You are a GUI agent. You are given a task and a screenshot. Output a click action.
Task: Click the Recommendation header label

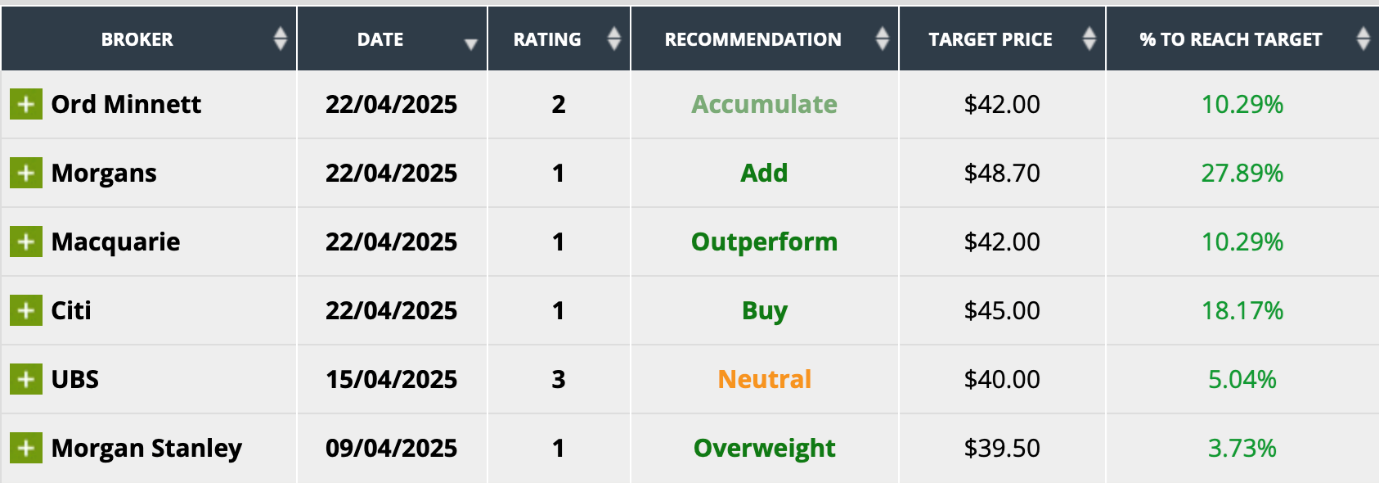[x=753, y=40]
